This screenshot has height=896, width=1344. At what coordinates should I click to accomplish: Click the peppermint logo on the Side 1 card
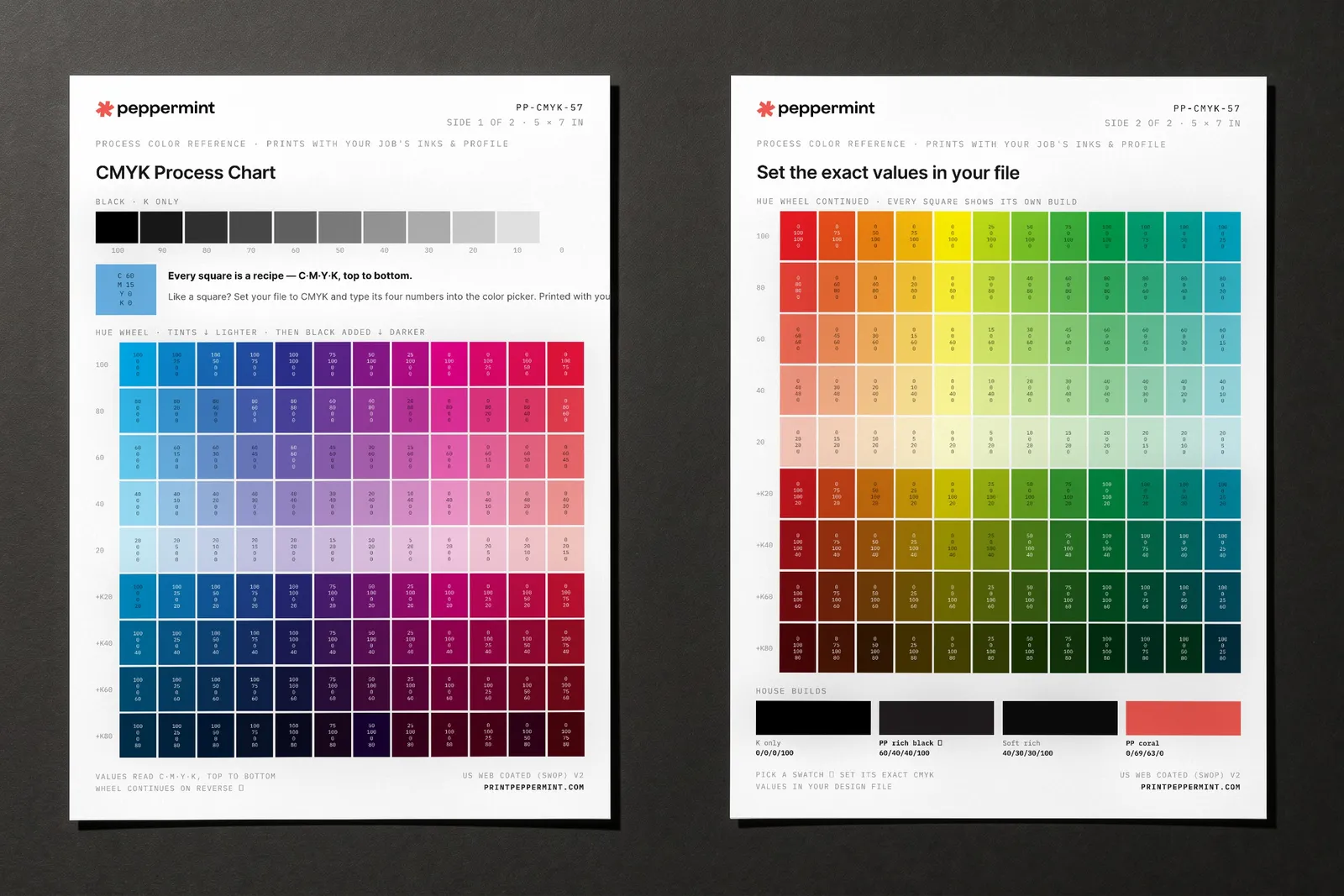click(x=155, y=108)
